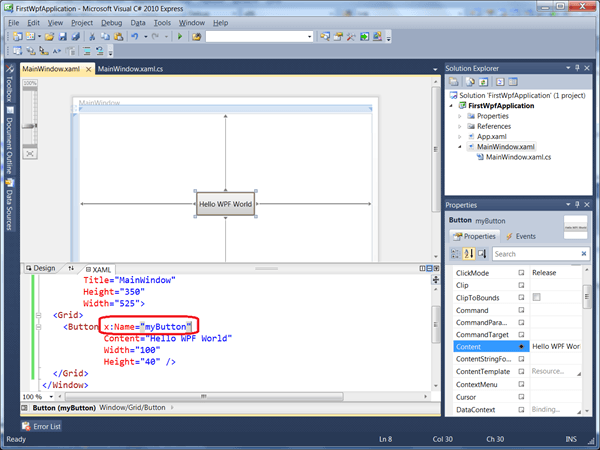Toggle Categorized view in Properties panel
The height and width of the screenshot is (450, 600).
455,253
